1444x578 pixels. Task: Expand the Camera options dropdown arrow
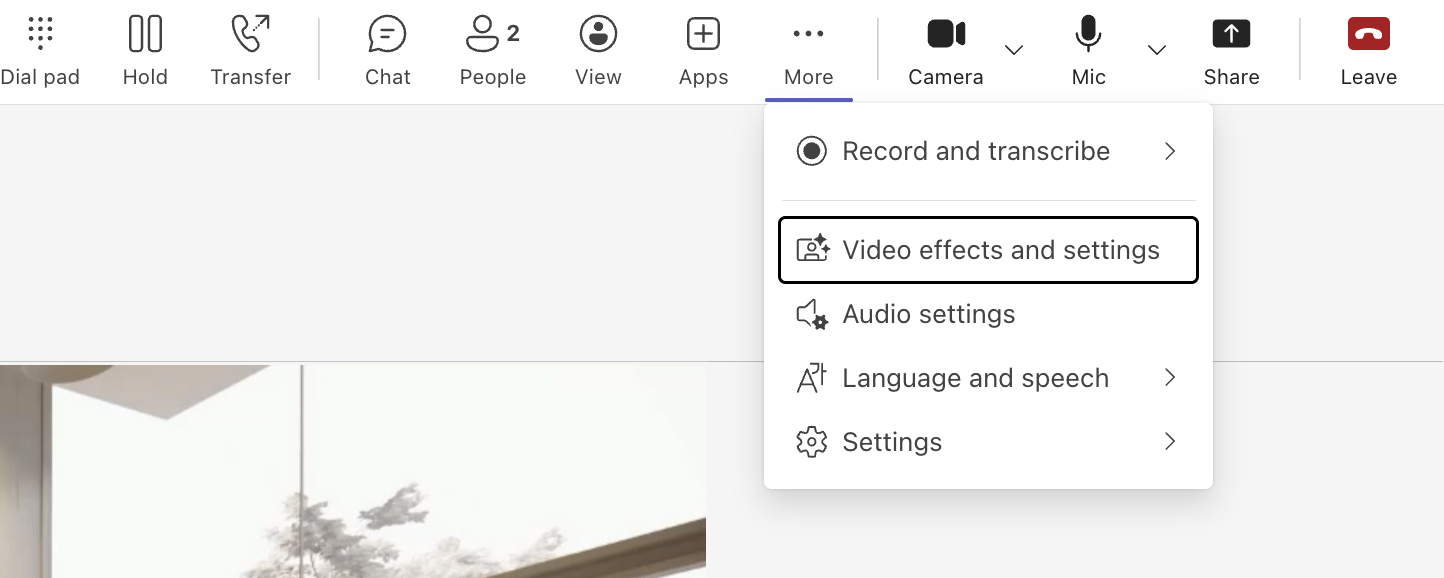coord(1014,50)
